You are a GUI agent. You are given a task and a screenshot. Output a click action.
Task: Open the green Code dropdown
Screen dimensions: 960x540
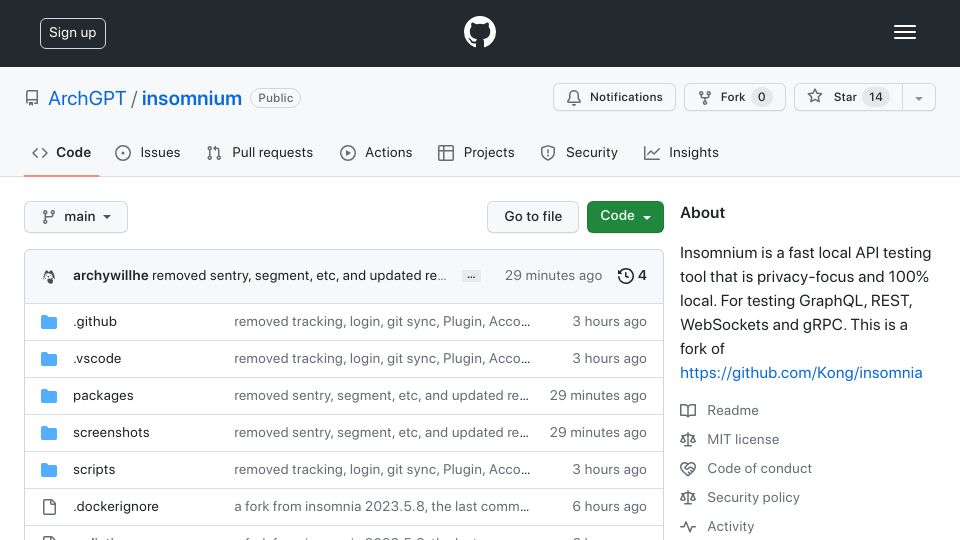point(625,217)
